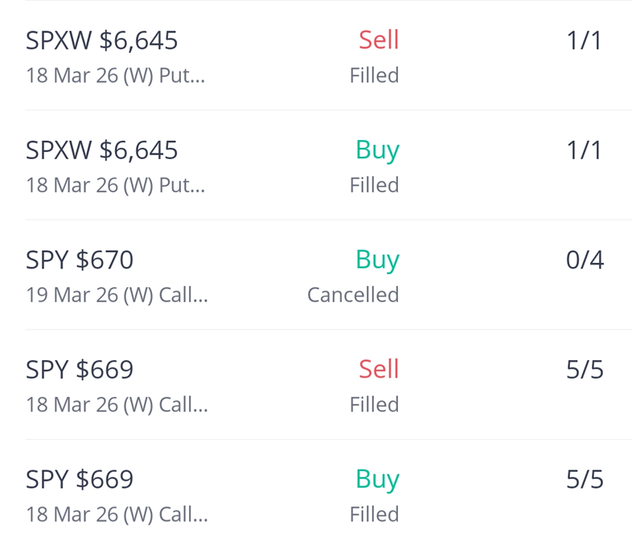Screen dimensions: 640x545
Task: Click Filled status under SPXW Sell order
Action: click(x=374, y=76)
